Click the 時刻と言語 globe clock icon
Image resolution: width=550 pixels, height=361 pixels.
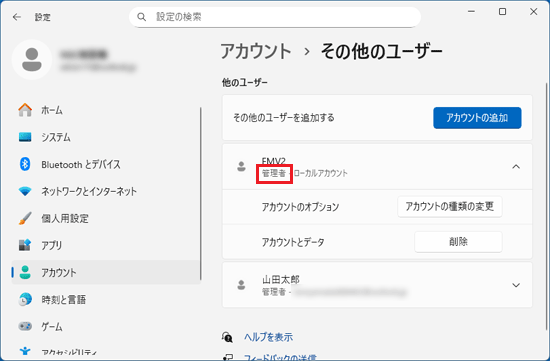pyautogui.click(x=25, y=299)
